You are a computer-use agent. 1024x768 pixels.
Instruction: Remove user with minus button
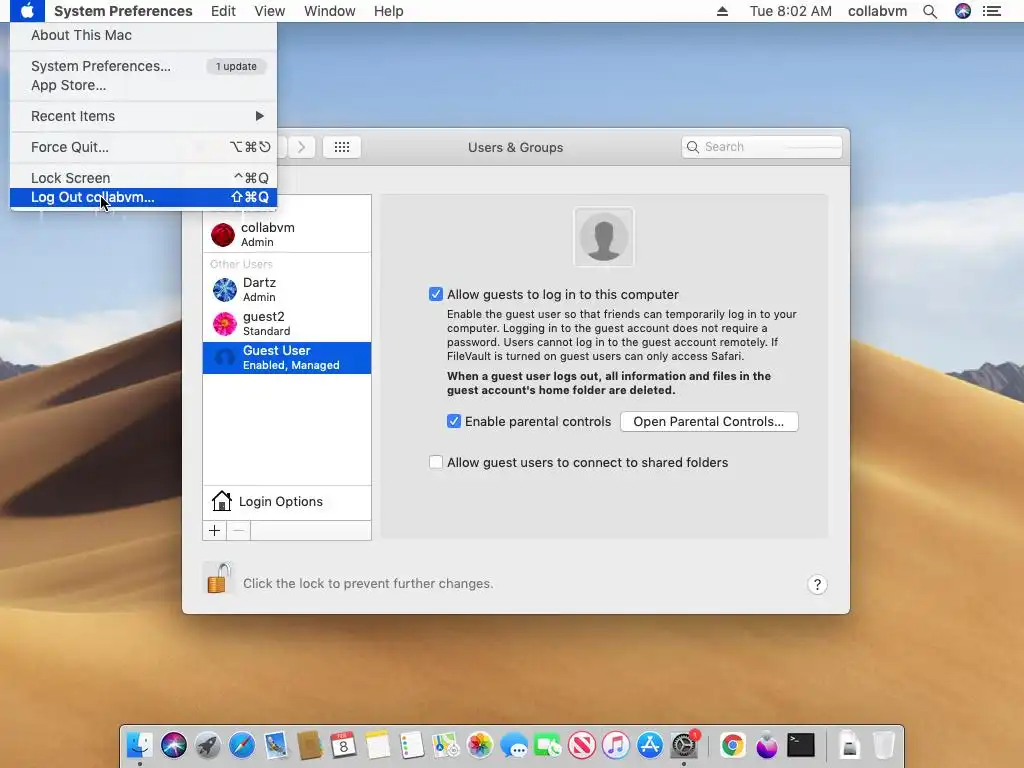pos(238,530)
